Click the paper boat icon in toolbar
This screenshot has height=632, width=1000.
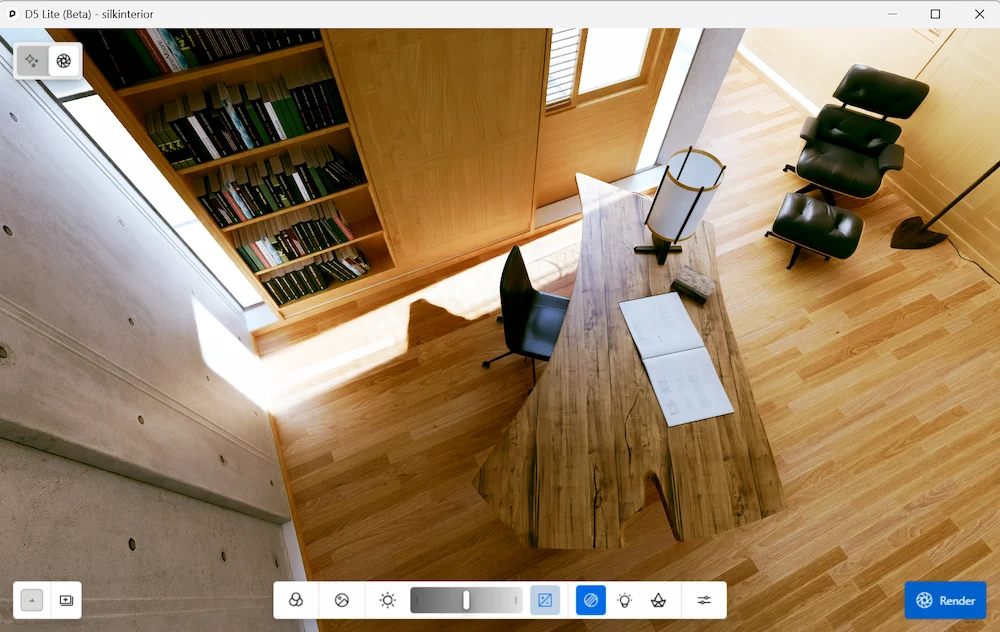[659, 600]
